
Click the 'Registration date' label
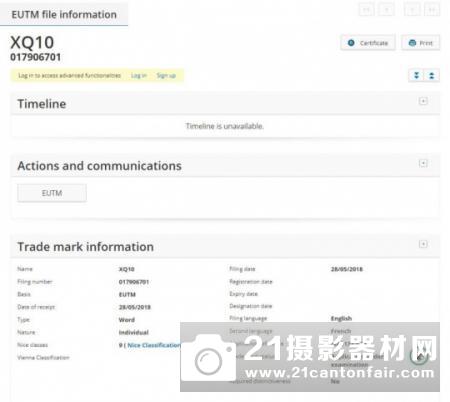point(251,282)
